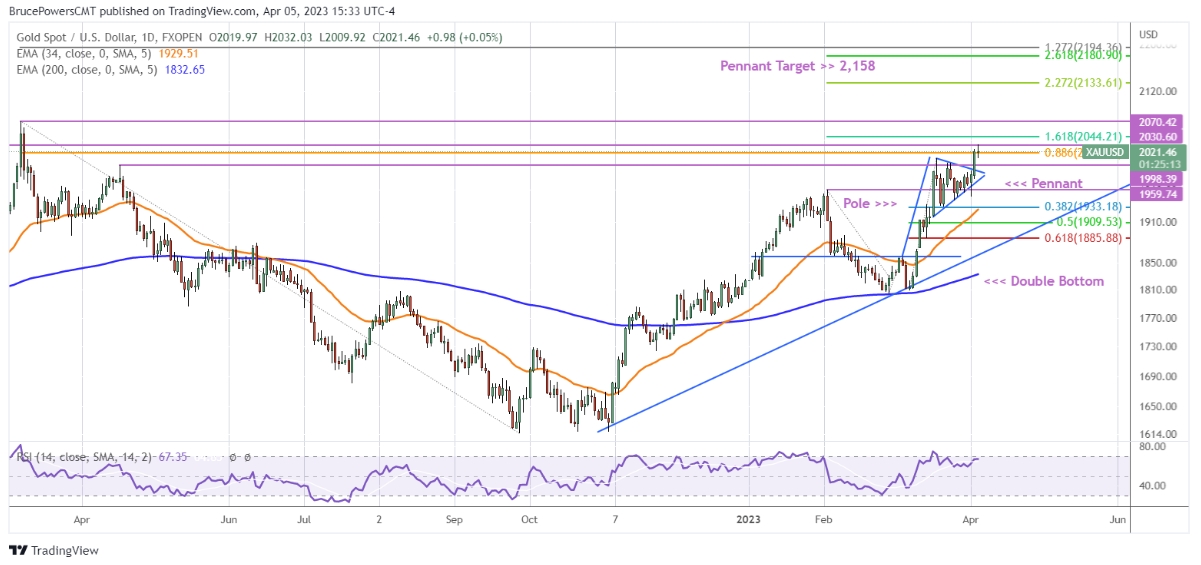
Task: Select the EMA 200 indicator legend
Action: tap(93, 70)
